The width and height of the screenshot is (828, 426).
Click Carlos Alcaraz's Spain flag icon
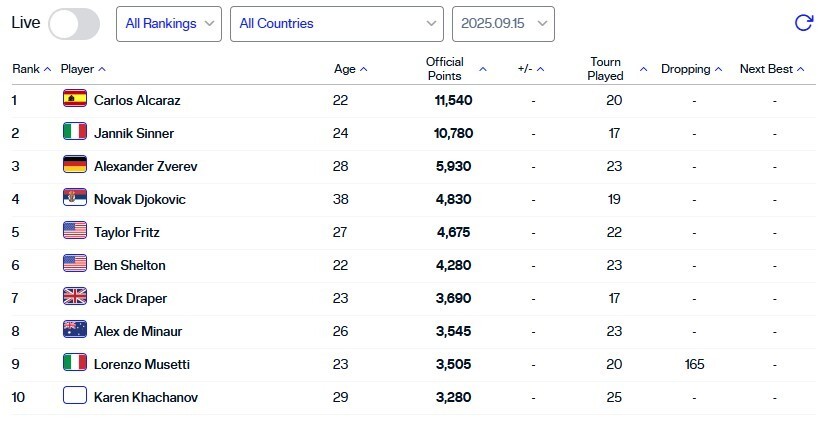point(75,99)
